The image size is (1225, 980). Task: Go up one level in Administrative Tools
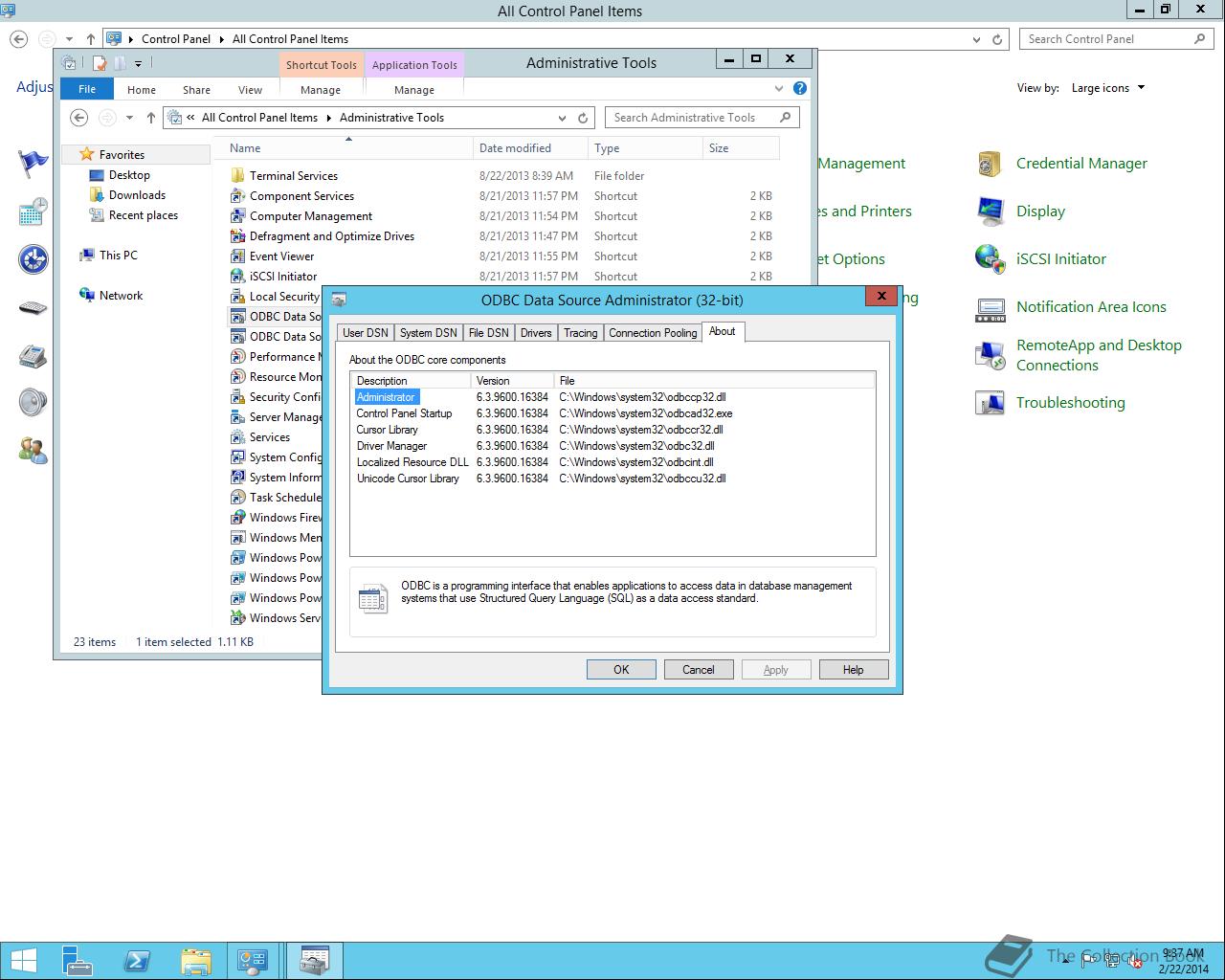click(x=150, y=118)
